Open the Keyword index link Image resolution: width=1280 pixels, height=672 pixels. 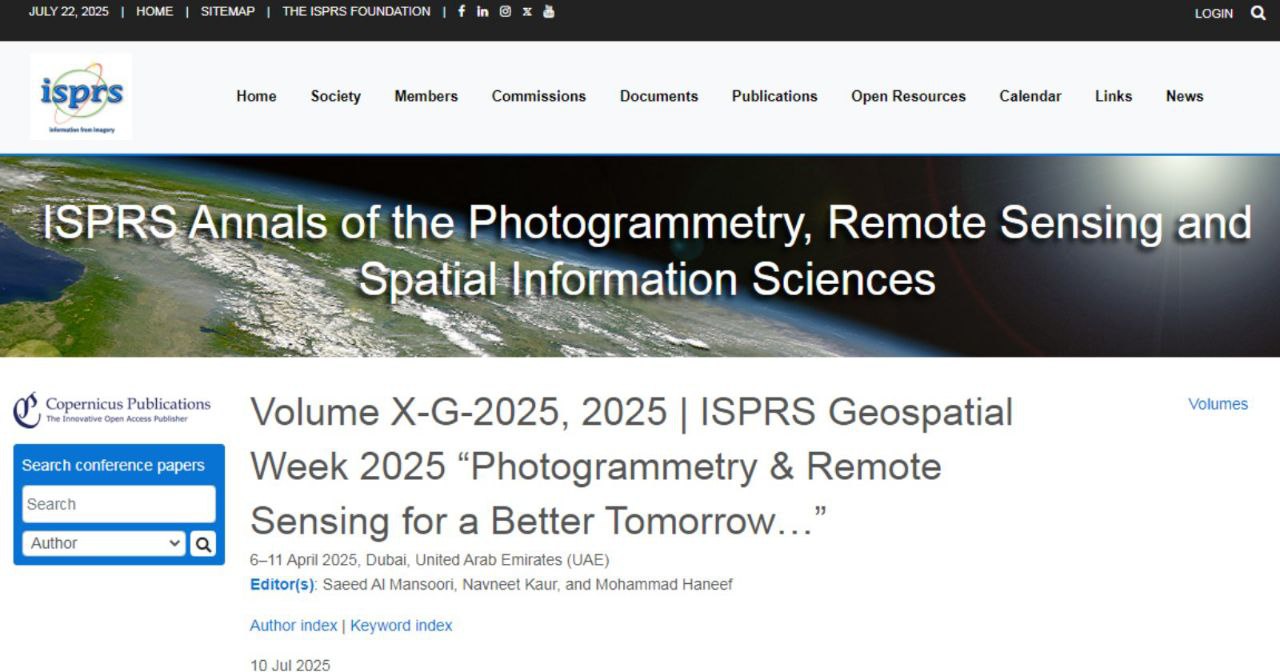[401, 626]
